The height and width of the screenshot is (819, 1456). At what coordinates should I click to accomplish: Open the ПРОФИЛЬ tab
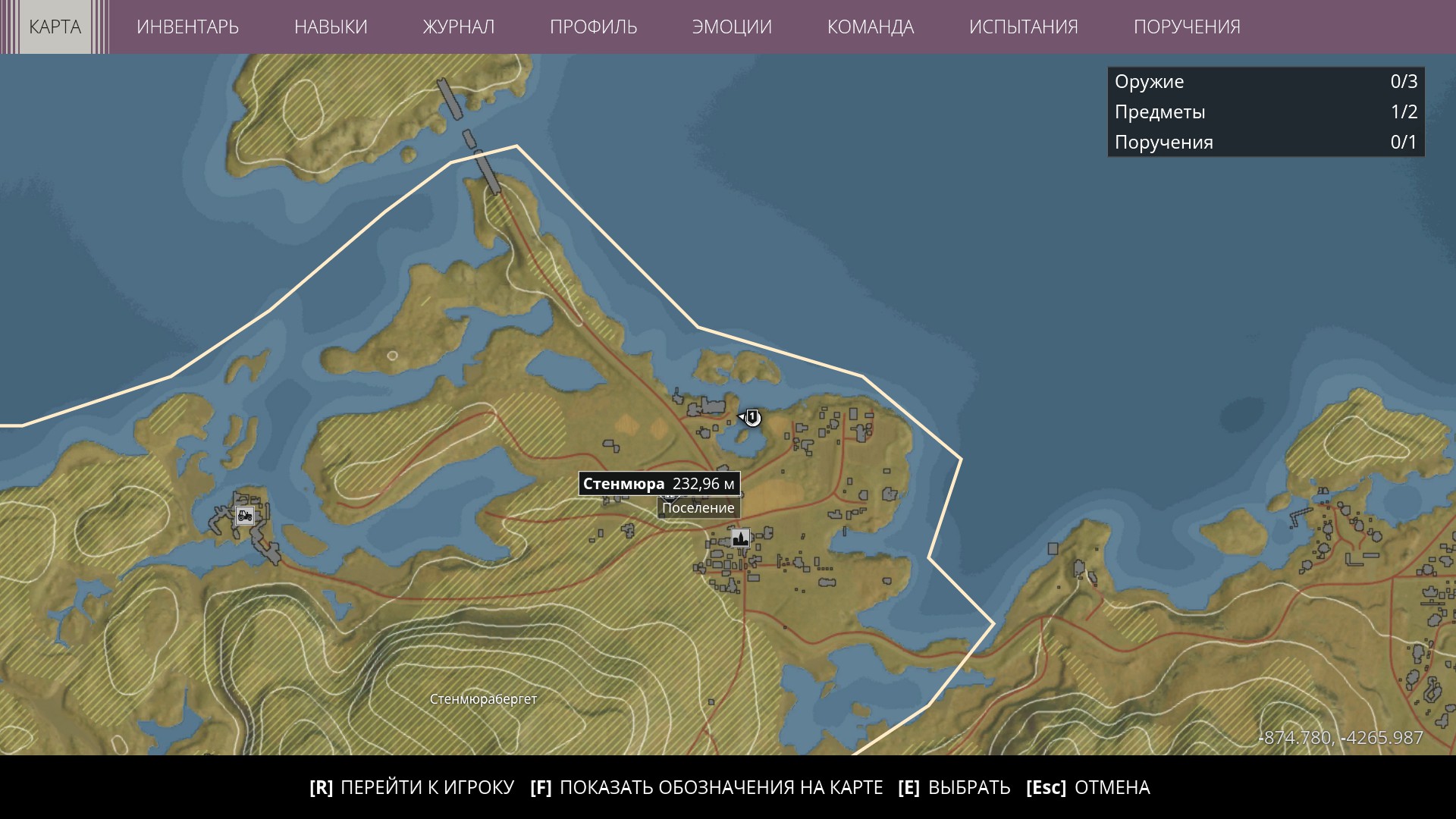(593, 27)
